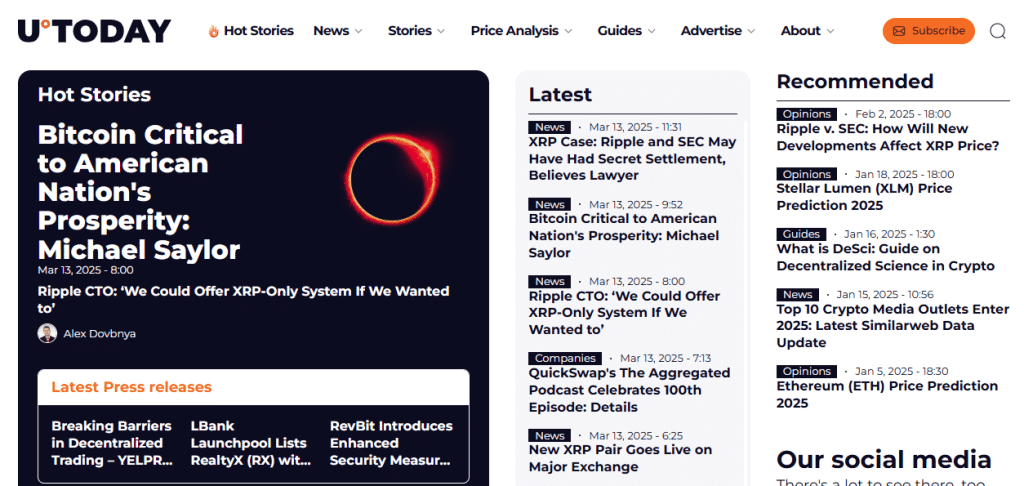The height and width of the screenshot is (486, 1024).
Task: Click Alex Dovbnya's author avatar
Action: [47, 334]
